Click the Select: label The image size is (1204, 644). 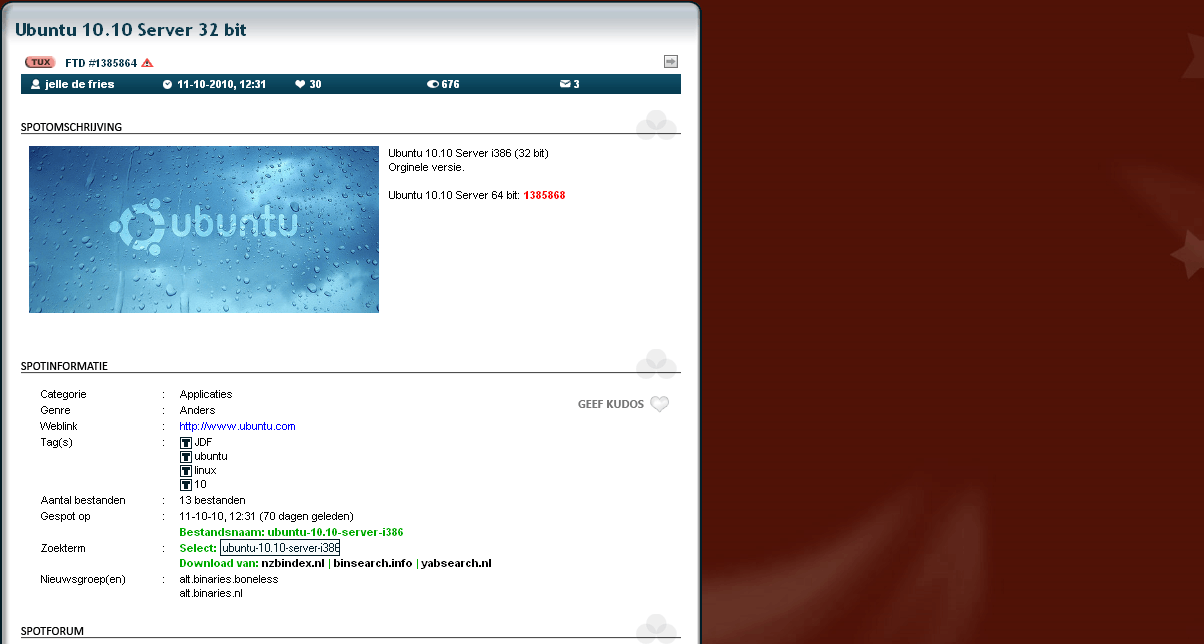pos(198,548)
